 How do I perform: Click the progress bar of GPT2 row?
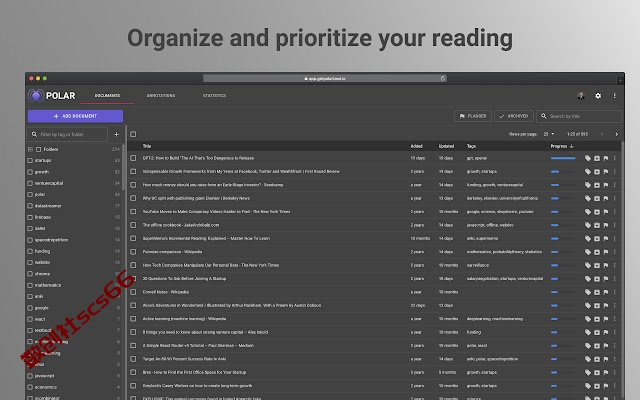(563, 158)
